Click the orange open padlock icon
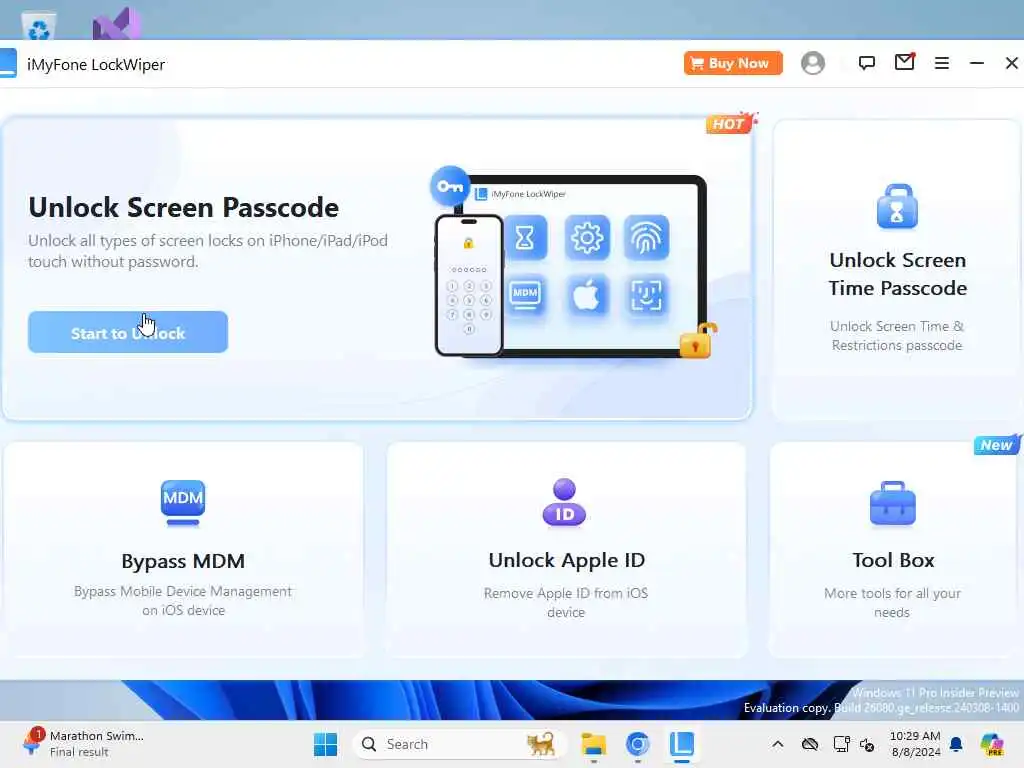1024x768 pixels. 697,340
